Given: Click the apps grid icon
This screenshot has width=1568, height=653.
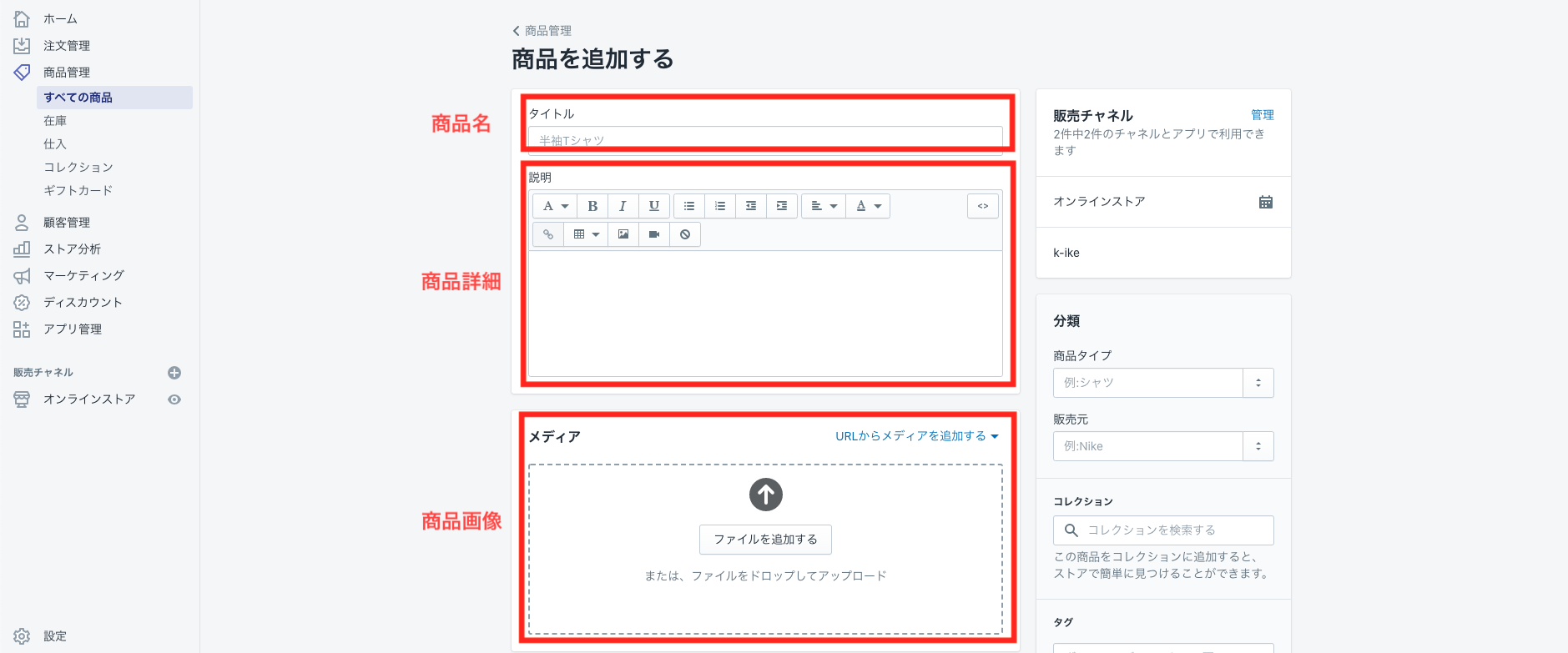Looking at the screenshot, I should point(22,329).
